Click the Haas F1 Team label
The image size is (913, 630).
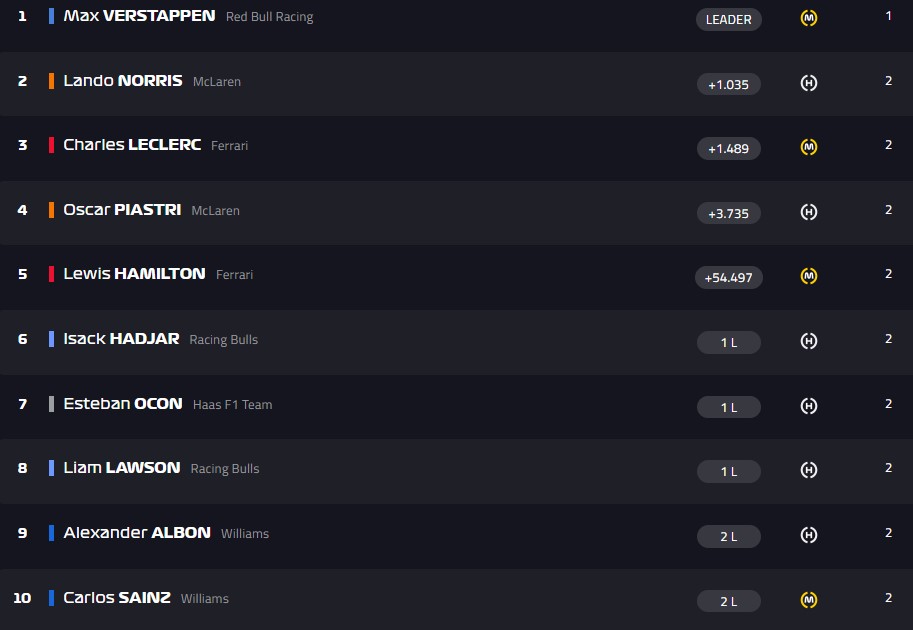tap(232, 405)
